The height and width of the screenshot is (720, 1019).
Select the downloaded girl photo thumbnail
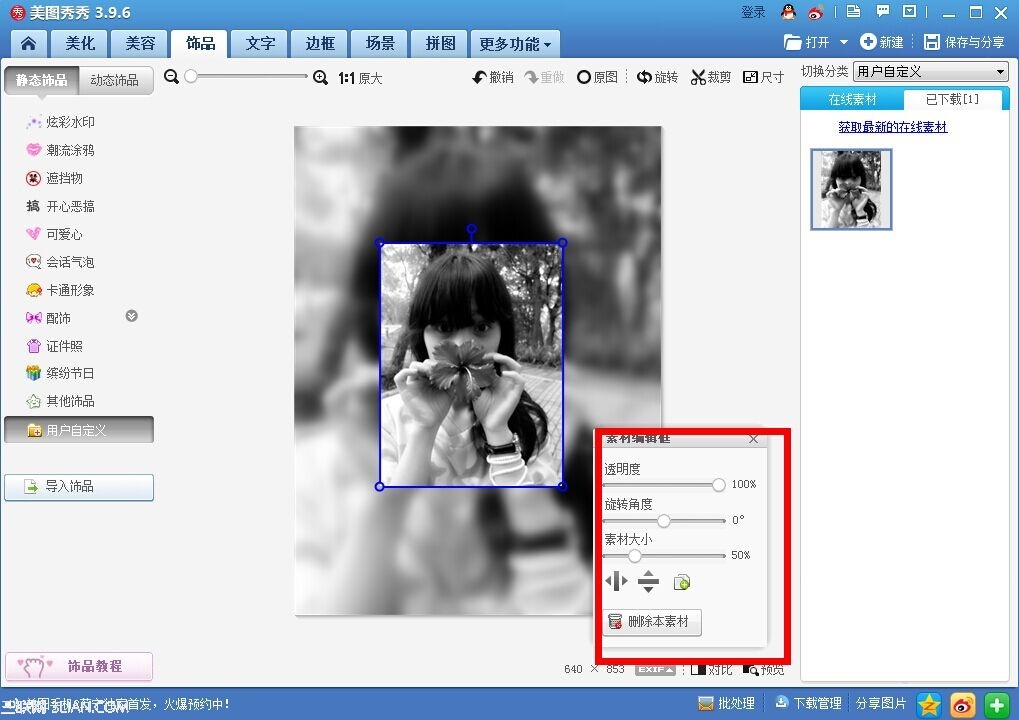pos(851,189)
